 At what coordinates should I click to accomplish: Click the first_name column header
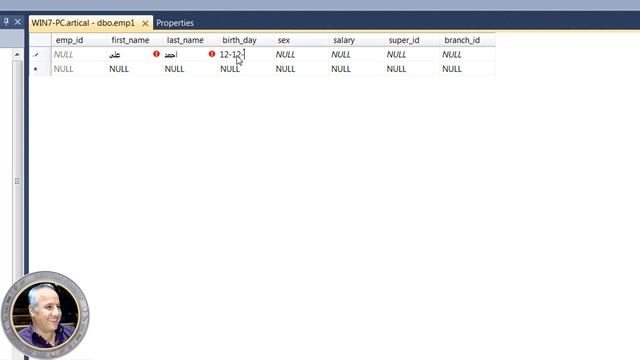pos(135,40)
